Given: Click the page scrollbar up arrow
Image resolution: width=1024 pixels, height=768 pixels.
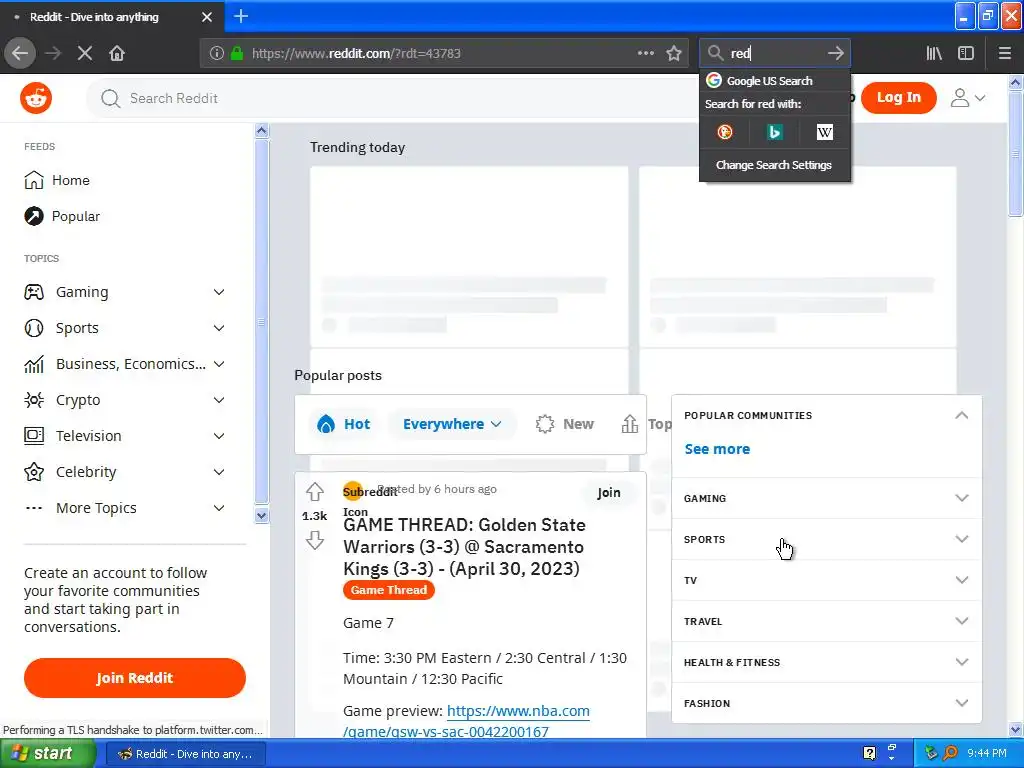Looking at the screenshot, I should click(1015, 82).
